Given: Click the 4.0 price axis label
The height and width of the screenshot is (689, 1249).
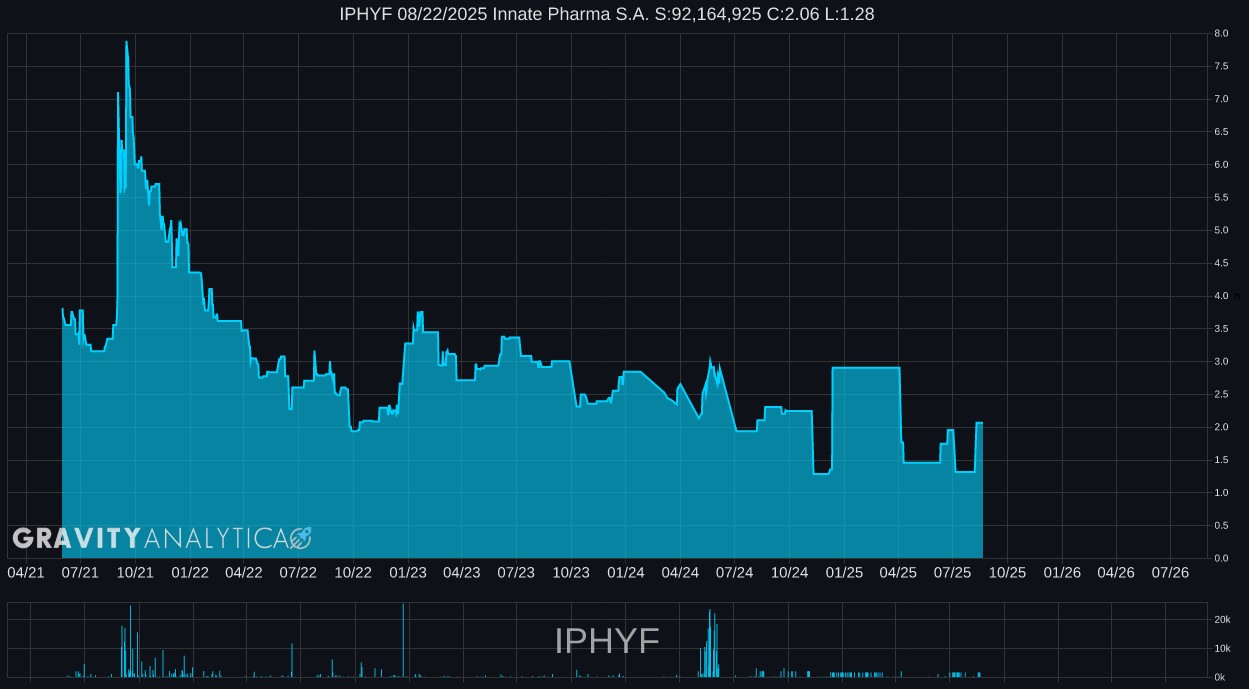Looking at the screenshot, I should click(1221, 296).
